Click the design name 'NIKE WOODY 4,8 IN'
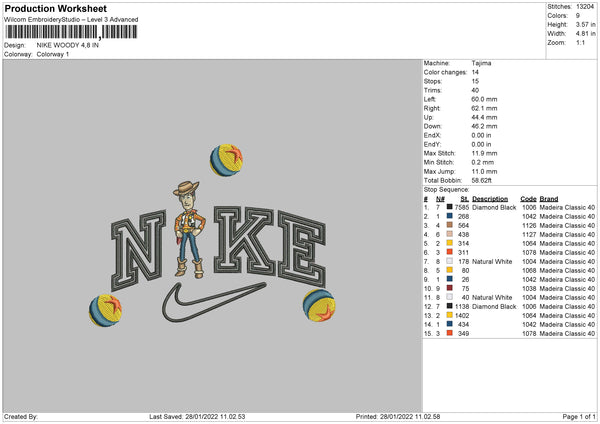 tap(68, 45)
